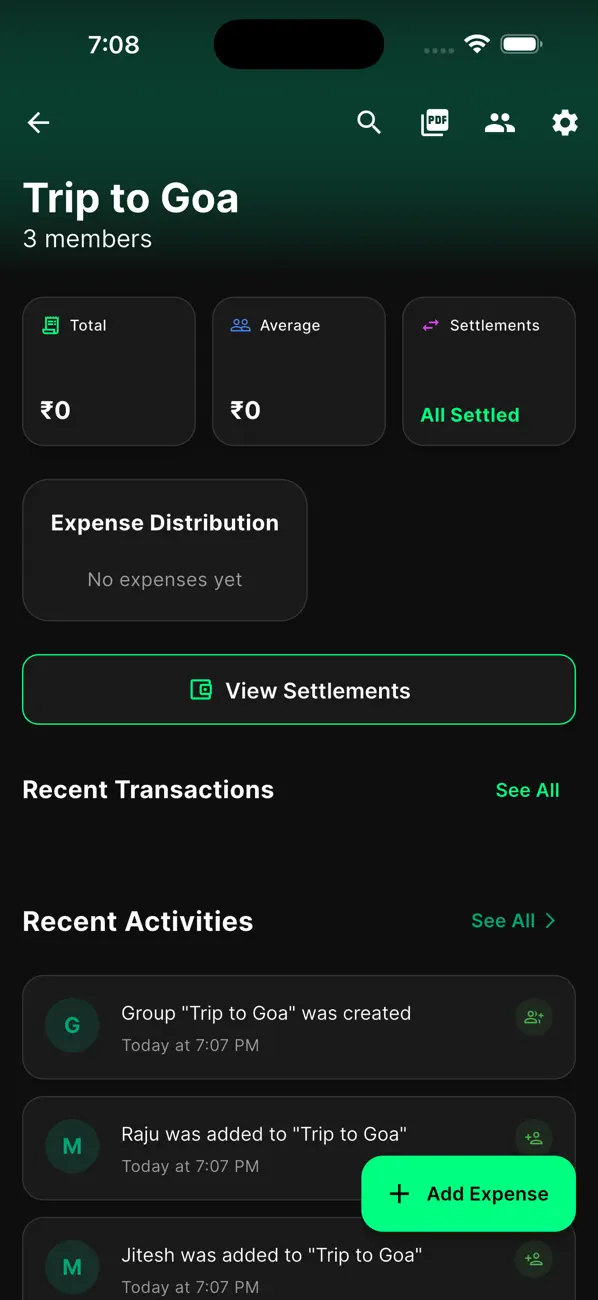Tap the Add Expense button
598x1300 pixels.
467,1193
